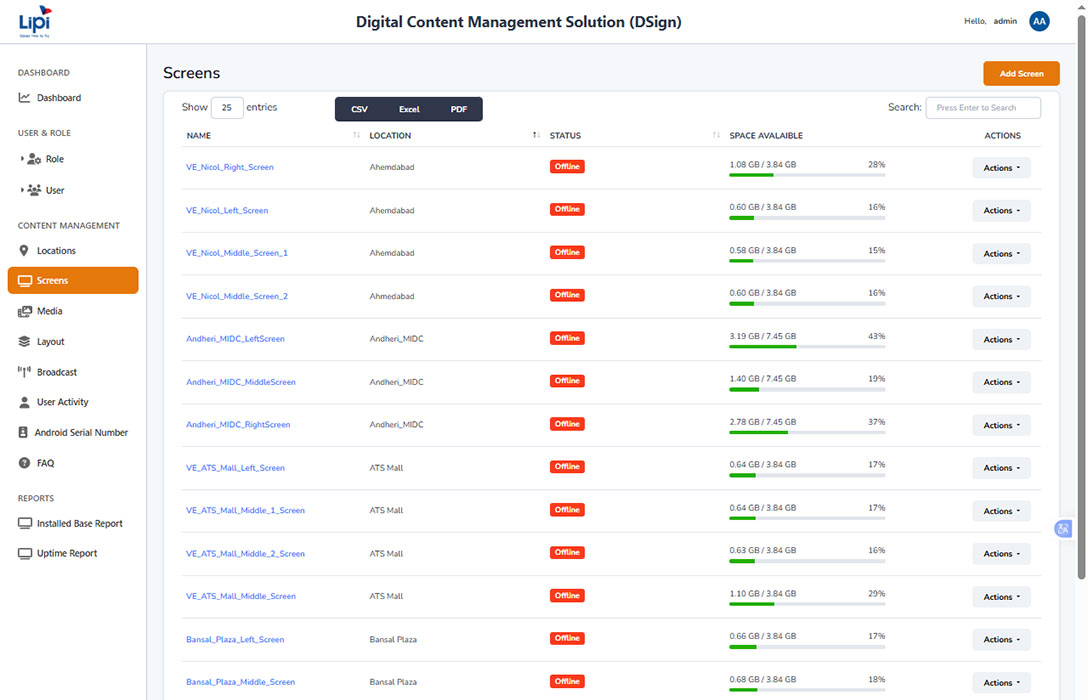Export table as CSV
The image size is (1088, 700).
point(359,109)
